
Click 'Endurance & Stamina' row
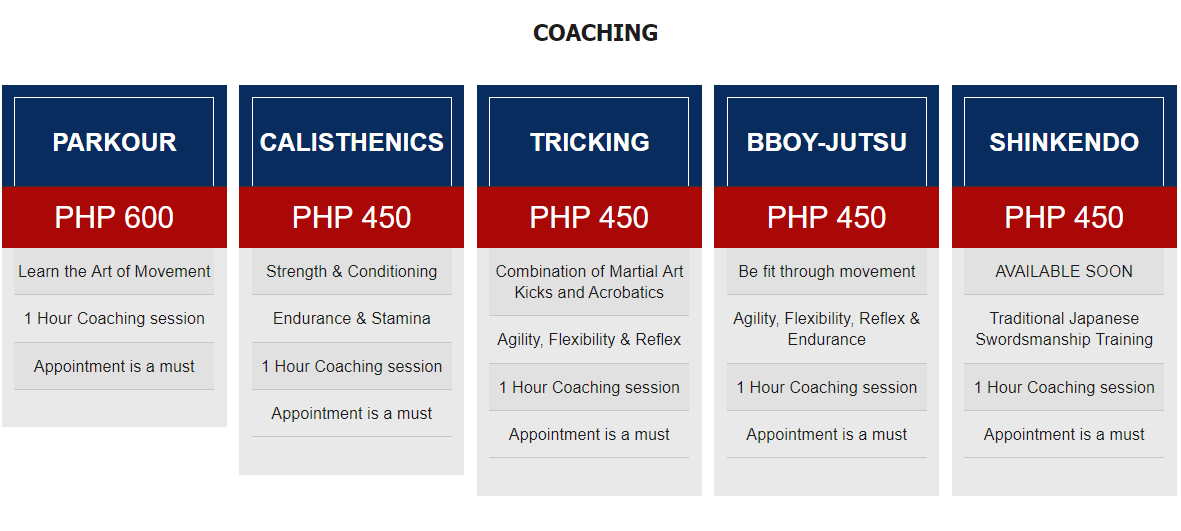352,319
